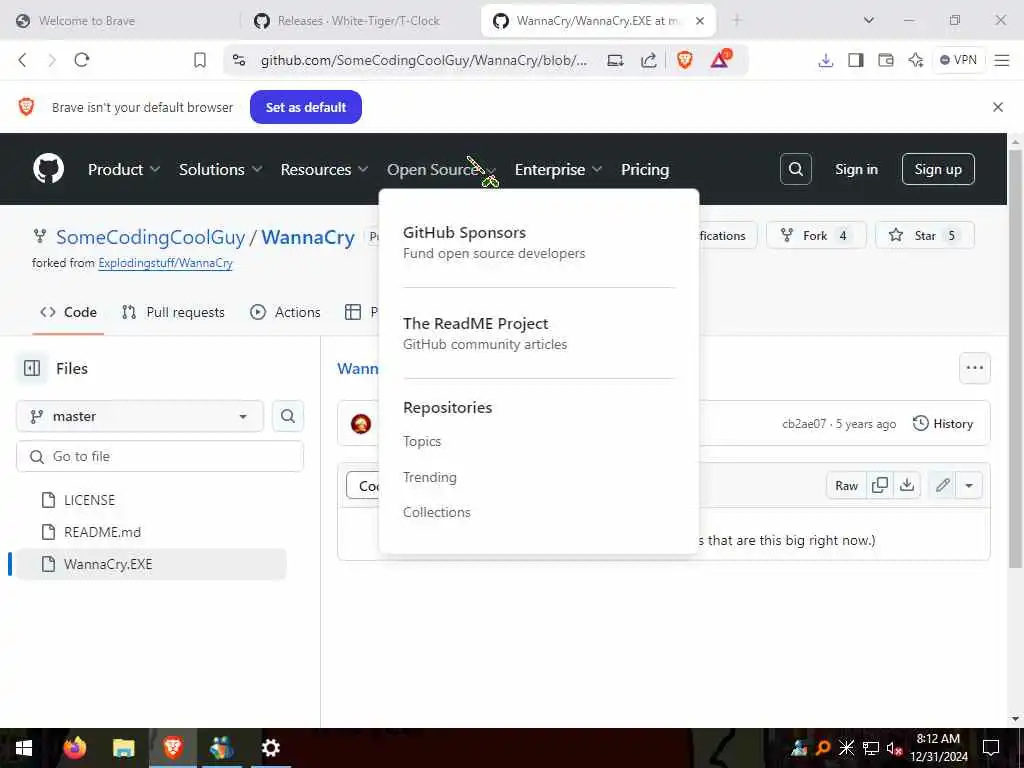The height and width of the screenshot is (768, 1024).
Task: Open Brave main hamburger menu
Action: point(1002,60)
